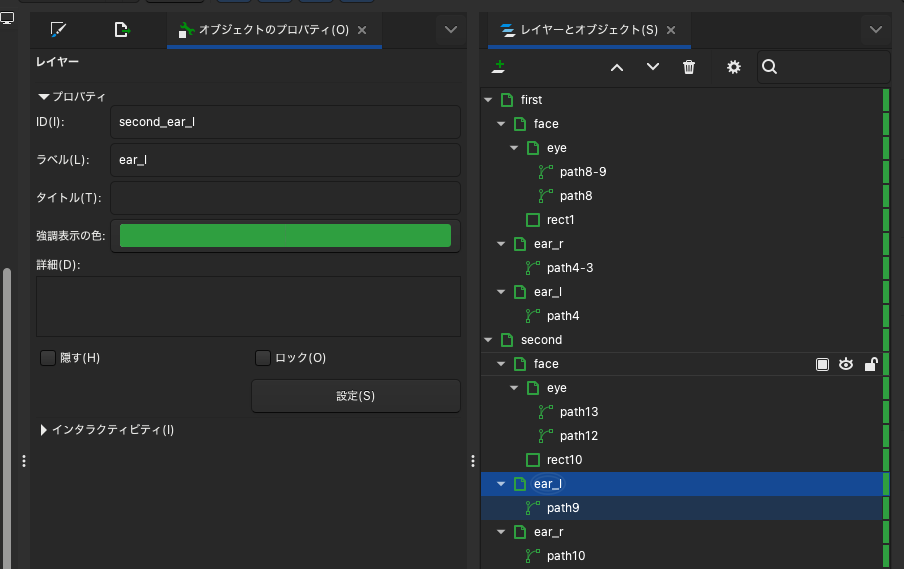Open left panel dropdown chevron
Image resolution: width=904 pixels, height=569 pixels.
pyautogui.click(x=451, y=29)
